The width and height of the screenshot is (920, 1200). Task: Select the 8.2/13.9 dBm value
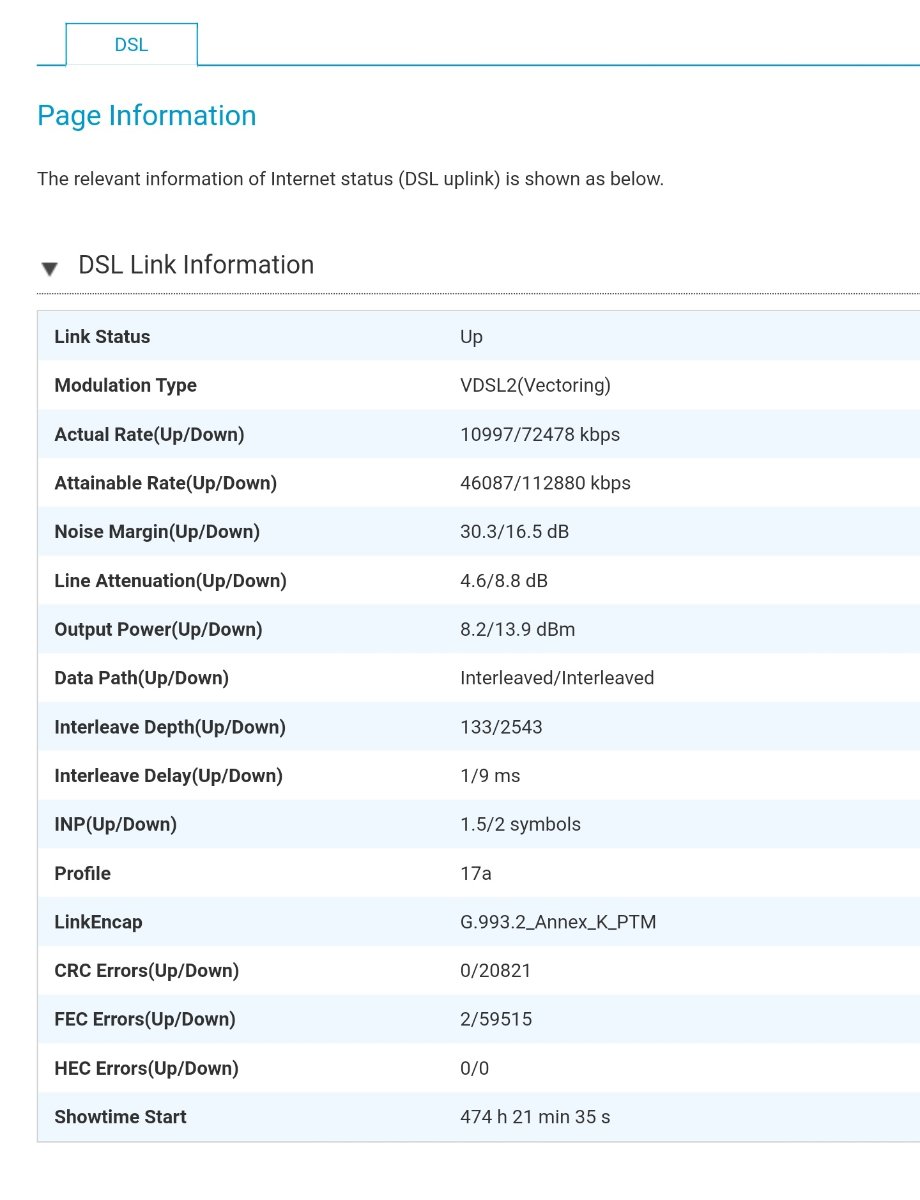pyautogui.click(x=517, y=630)
